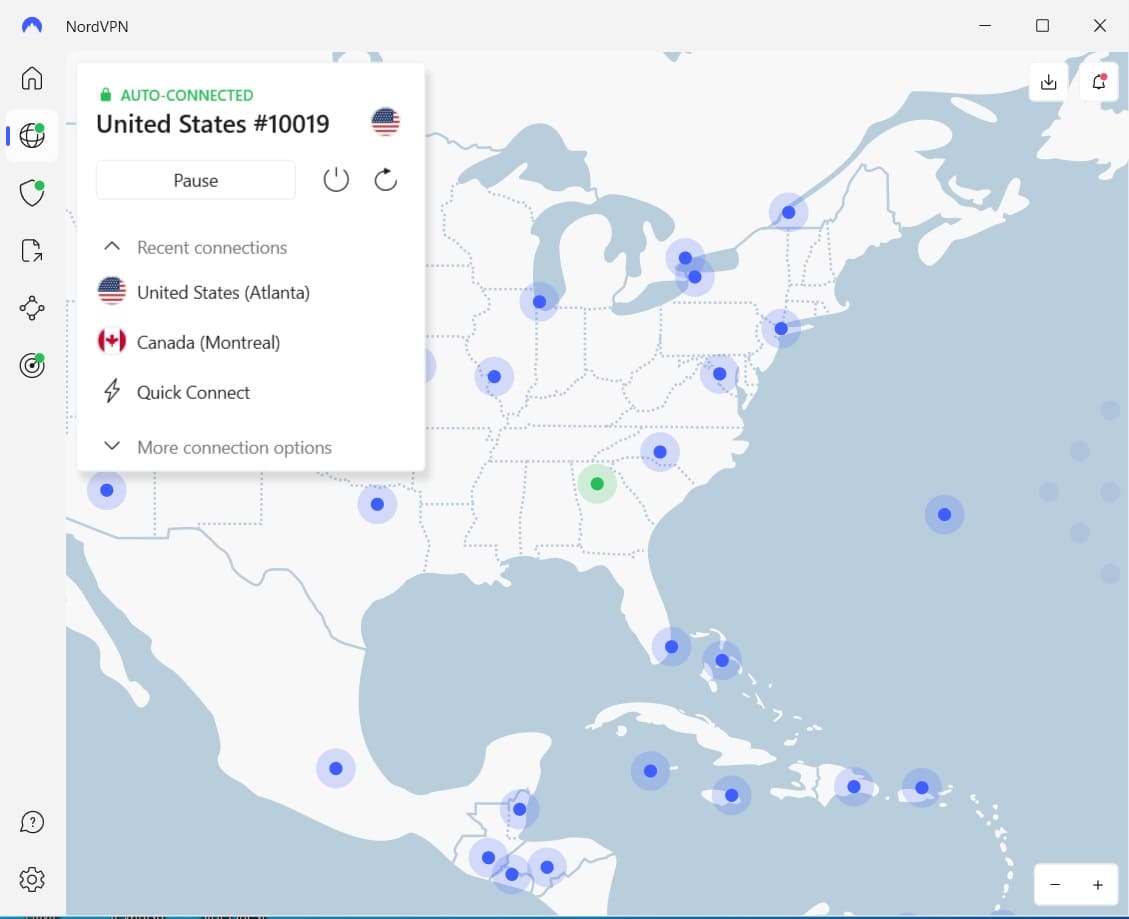The width and height of the screenshot is (1129, 919).
Task: Reconnect using the refresh arrow icon
Action: (386, 180)
